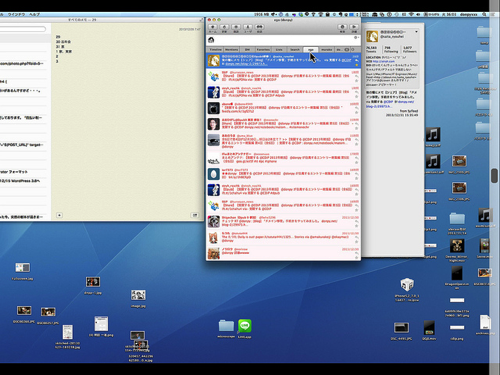Favorite the tweet with Apple logo avatar

[x=356, y=113]
